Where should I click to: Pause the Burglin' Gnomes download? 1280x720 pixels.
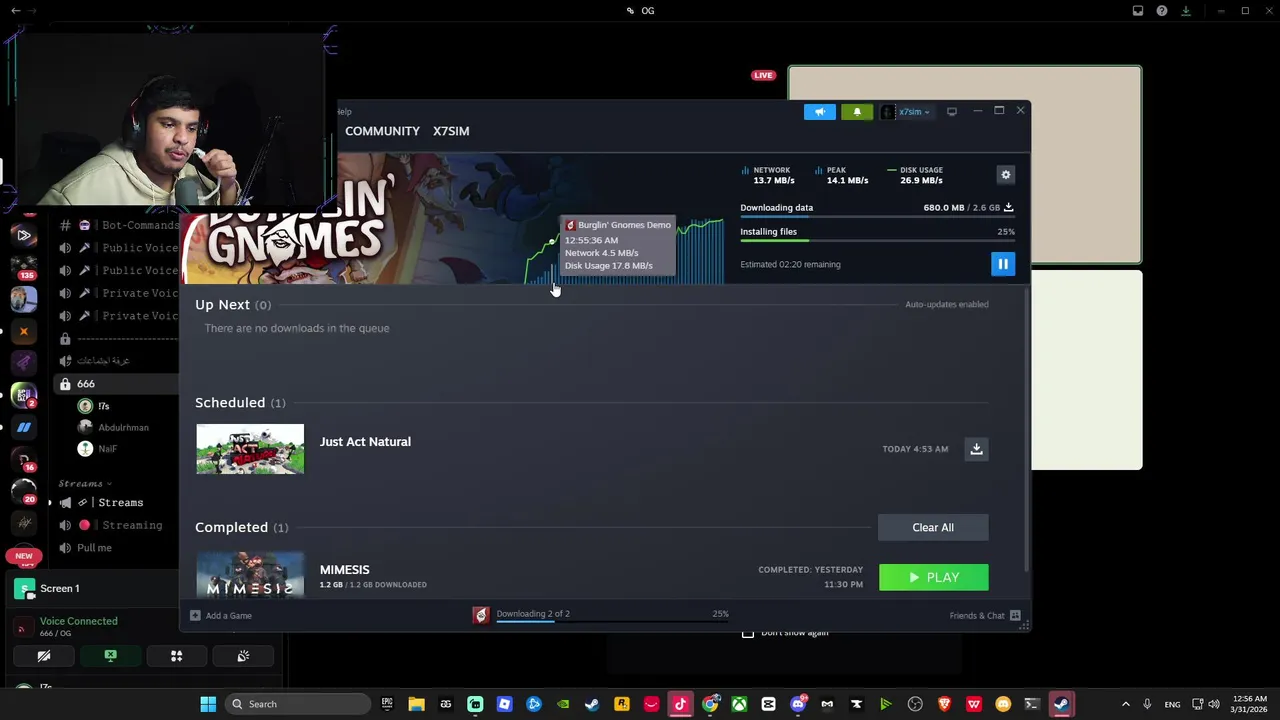[x=1002, y=264]
